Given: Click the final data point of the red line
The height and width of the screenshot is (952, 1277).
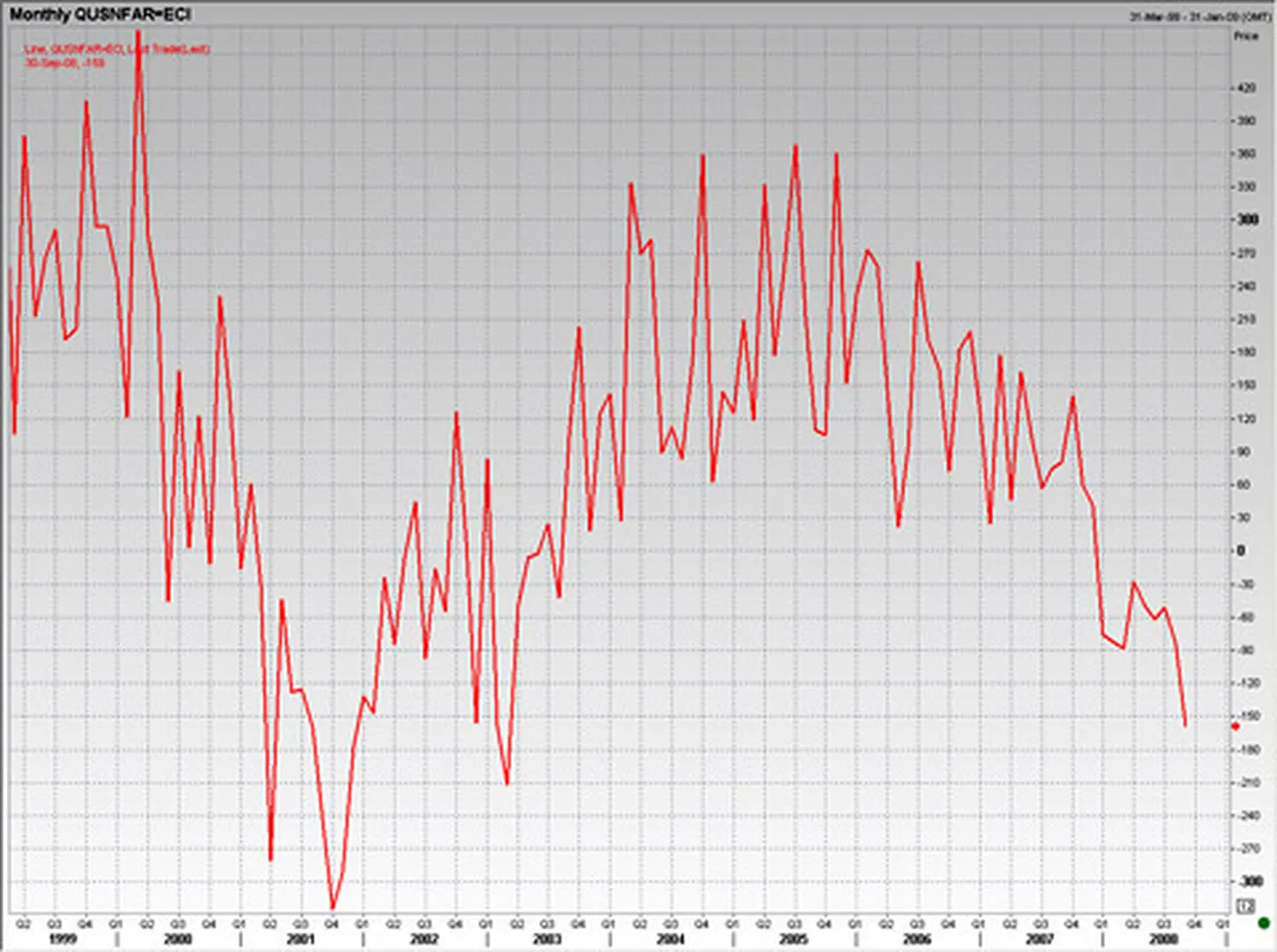Looking at the screenshot, I should point(1185,726).
